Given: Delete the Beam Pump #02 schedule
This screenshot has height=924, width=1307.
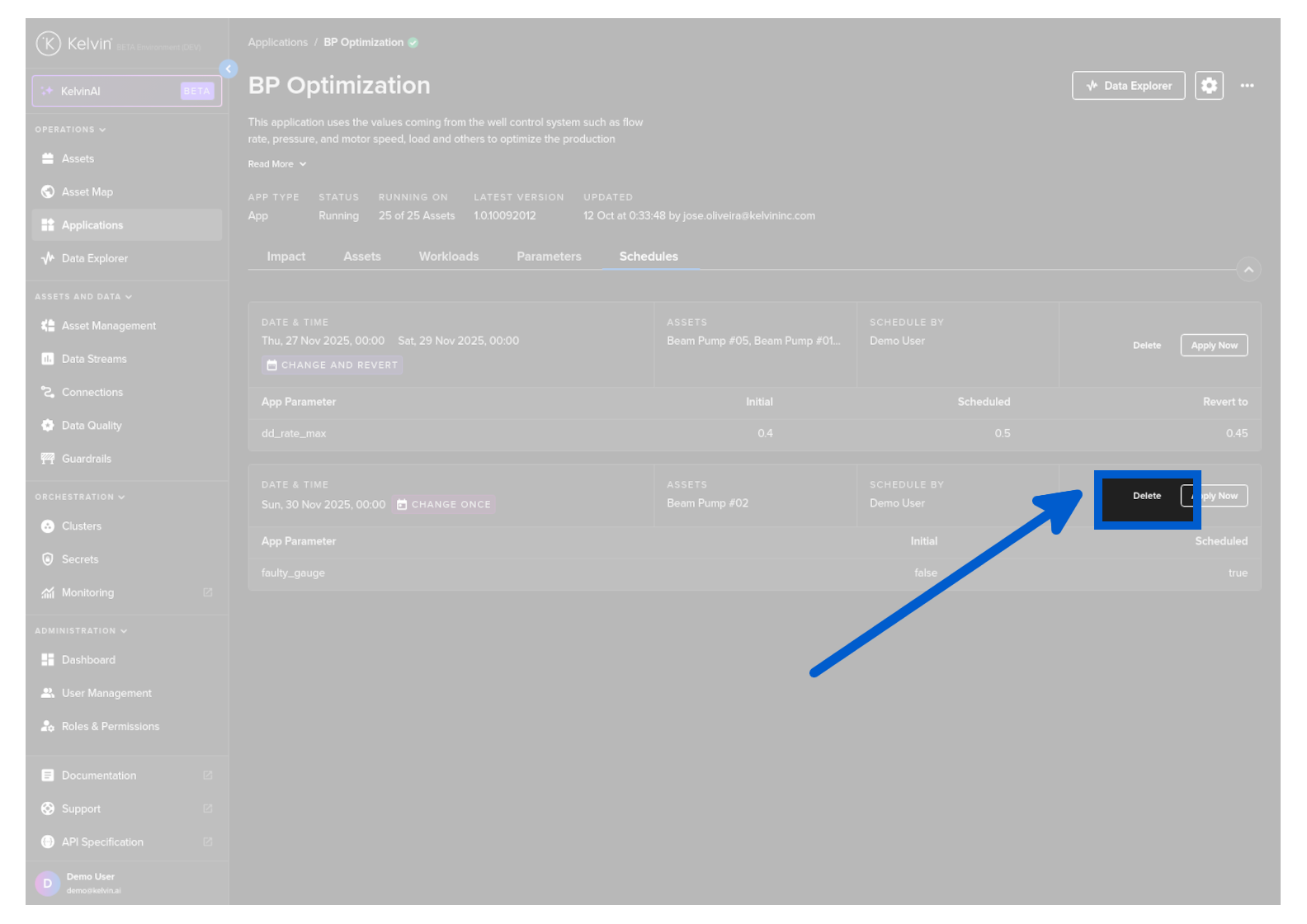Looking at the screenshot, I should click(x=1146, y=496).
